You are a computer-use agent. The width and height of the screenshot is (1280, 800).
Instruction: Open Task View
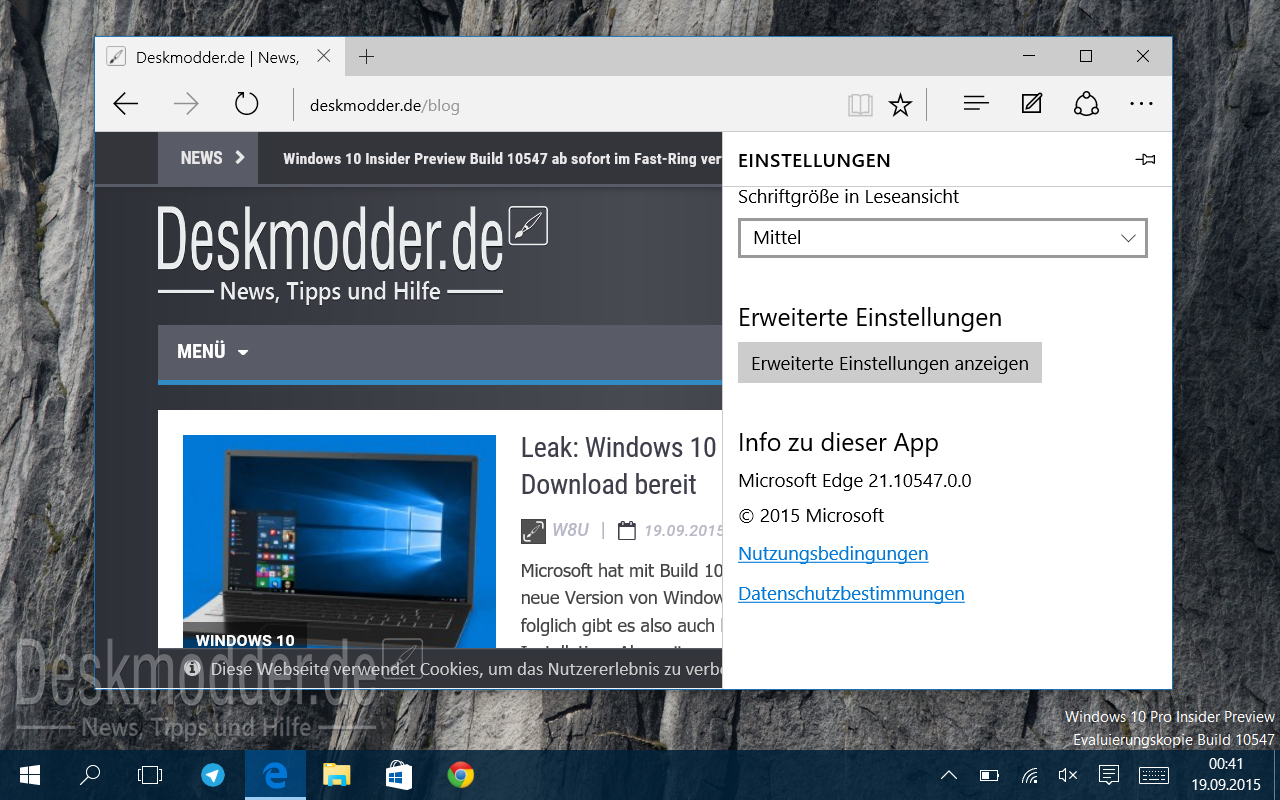[x=150, y=775]
